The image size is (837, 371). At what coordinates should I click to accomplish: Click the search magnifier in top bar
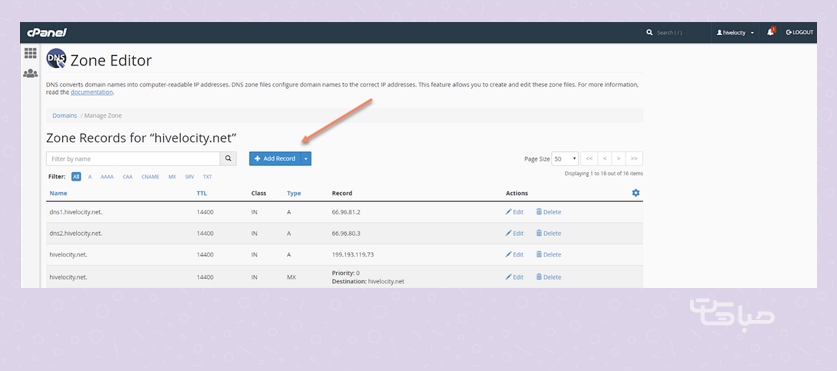[649, 33]
